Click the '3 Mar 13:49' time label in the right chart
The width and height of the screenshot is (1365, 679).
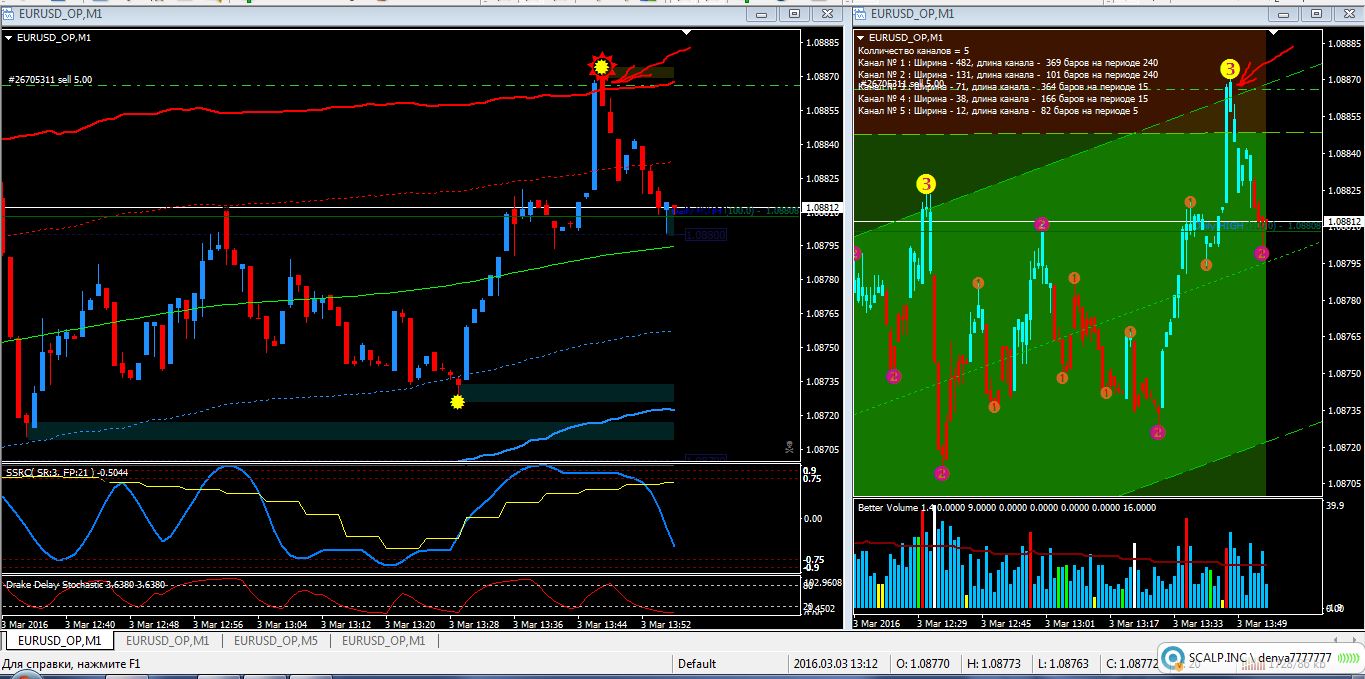pos(1263,623)
